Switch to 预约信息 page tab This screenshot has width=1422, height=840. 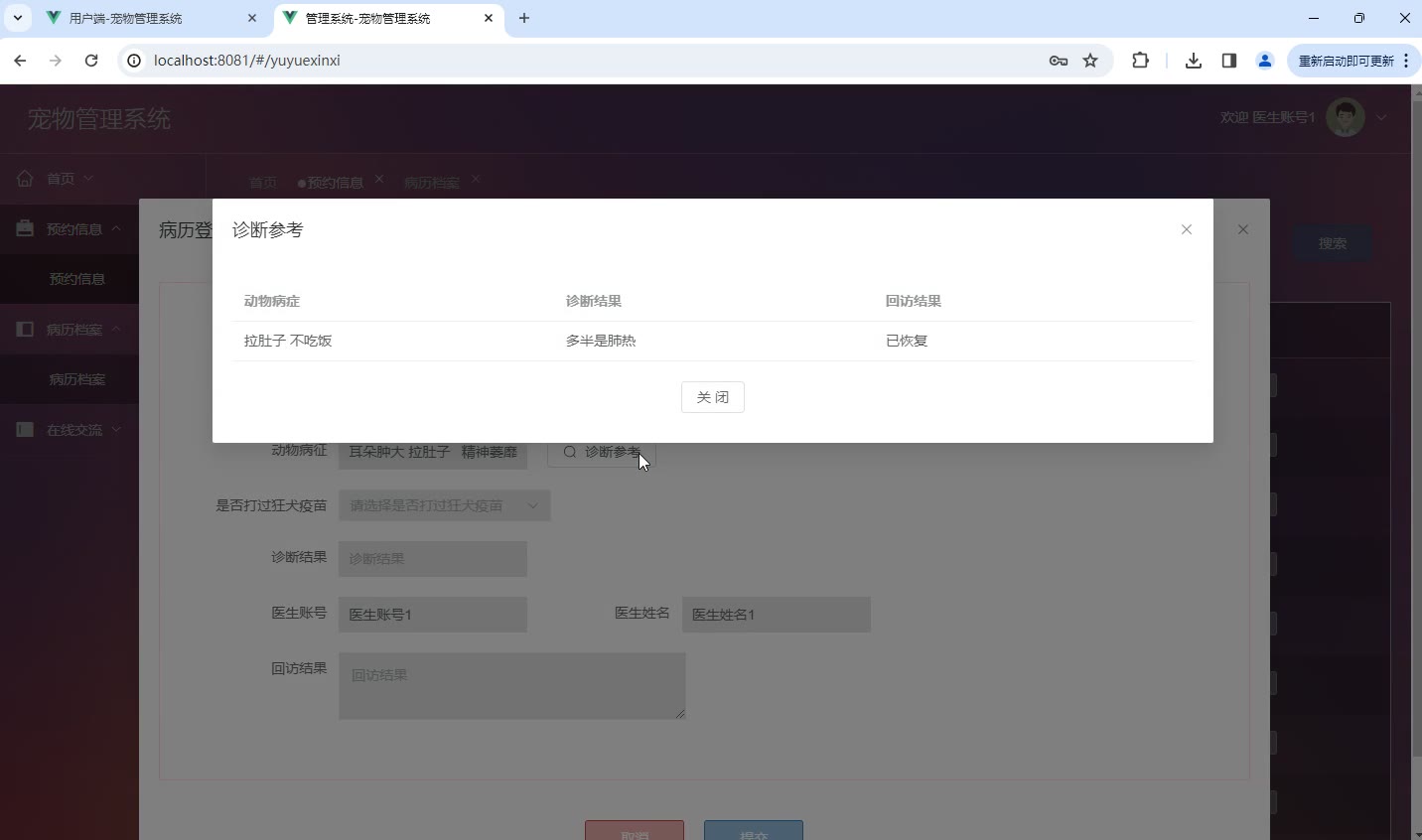pos(334,183)
